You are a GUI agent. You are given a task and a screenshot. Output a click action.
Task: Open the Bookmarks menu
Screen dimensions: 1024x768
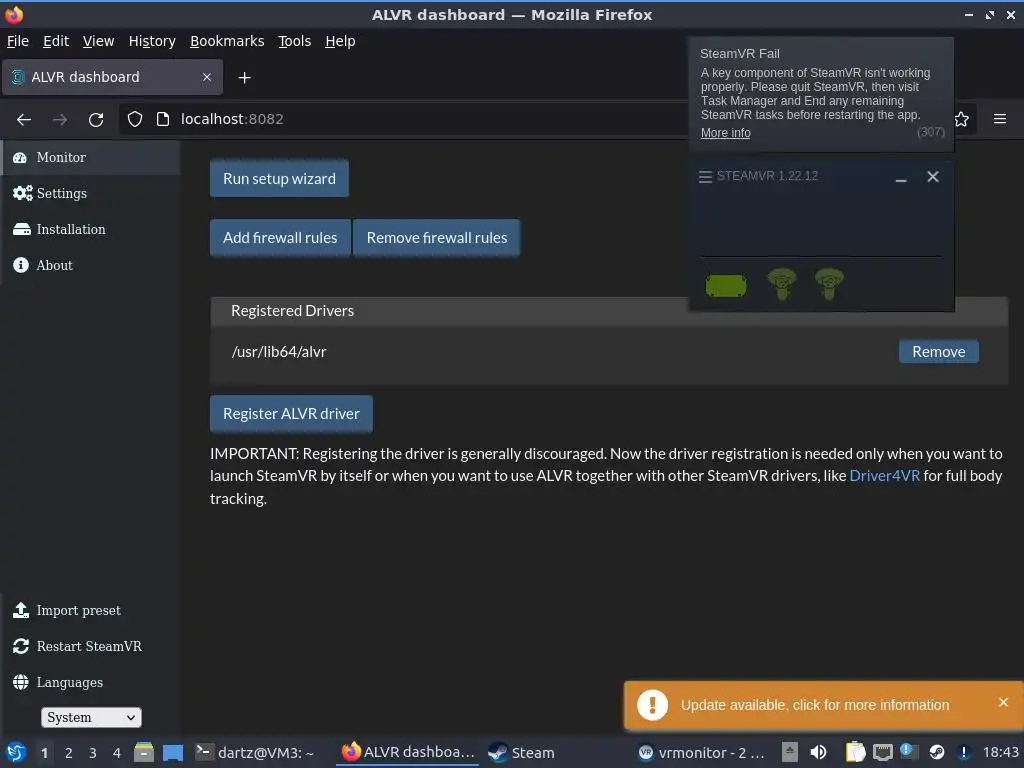[227, 41]
